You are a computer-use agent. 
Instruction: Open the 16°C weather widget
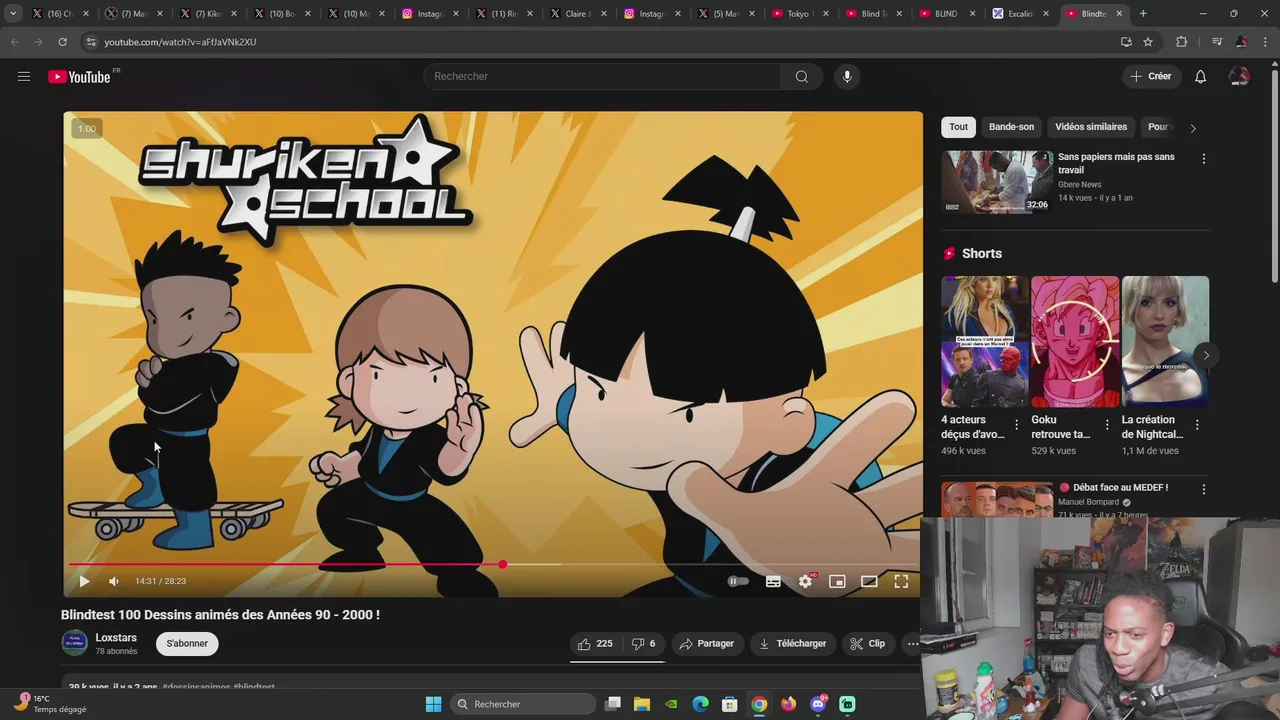point(50,704)
